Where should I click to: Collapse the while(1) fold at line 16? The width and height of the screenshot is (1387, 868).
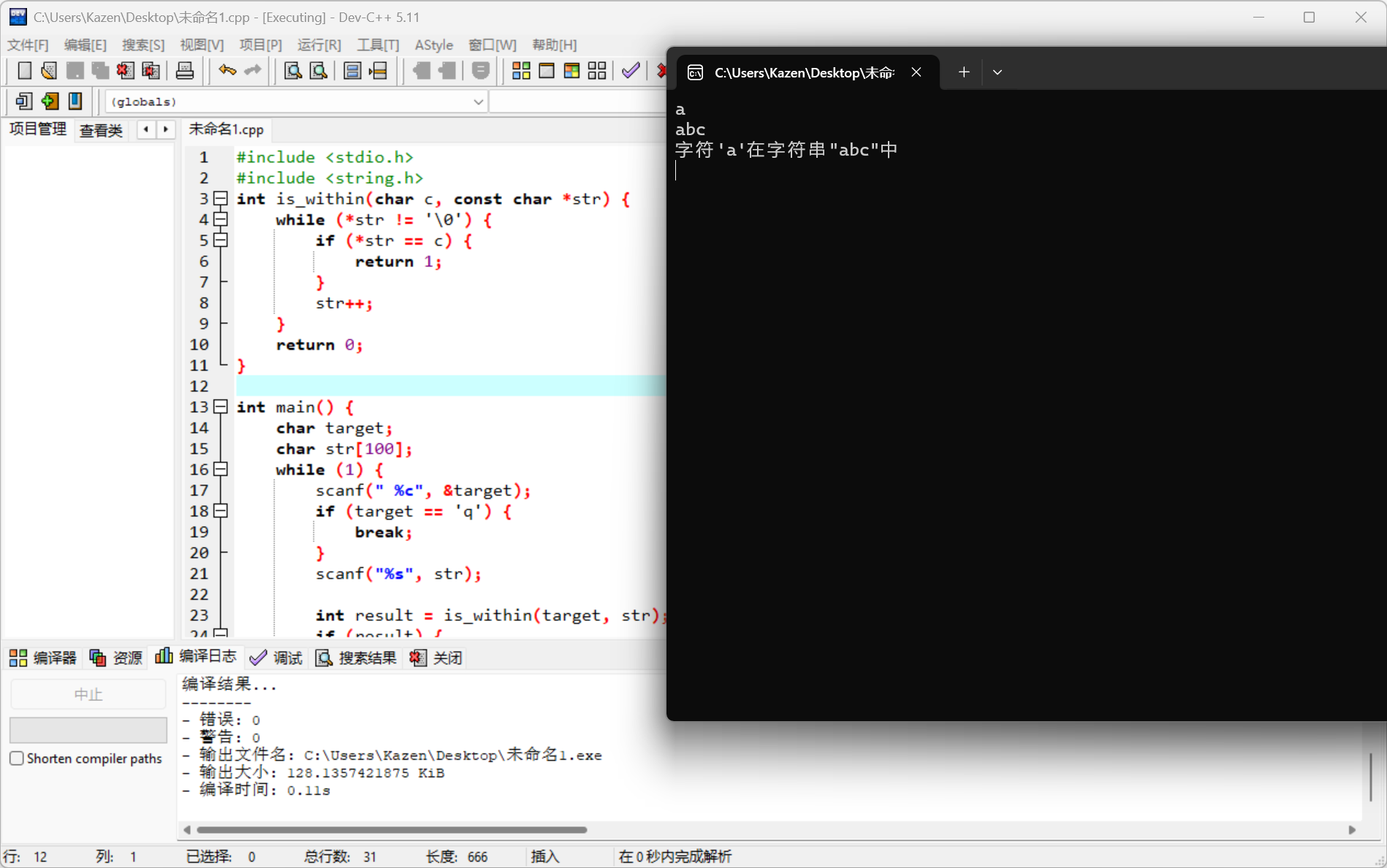(221, 469)
